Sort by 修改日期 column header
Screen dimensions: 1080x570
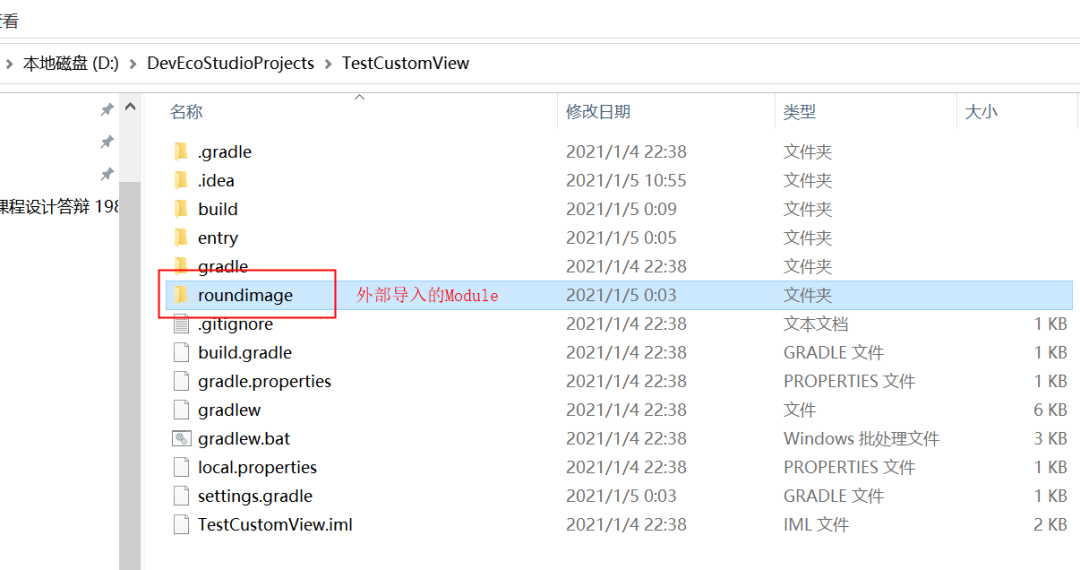point(599,112)
